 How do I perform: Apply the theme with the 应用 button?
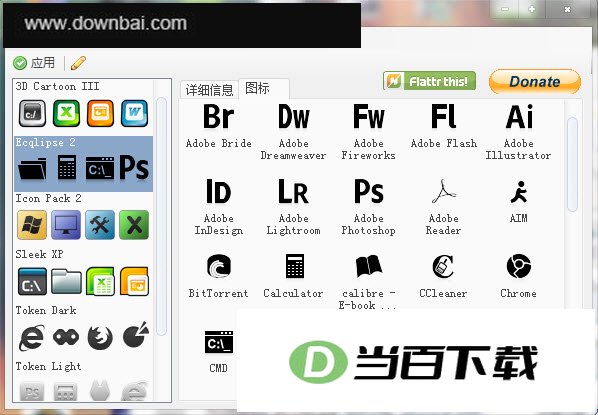(x=34, y=63)
